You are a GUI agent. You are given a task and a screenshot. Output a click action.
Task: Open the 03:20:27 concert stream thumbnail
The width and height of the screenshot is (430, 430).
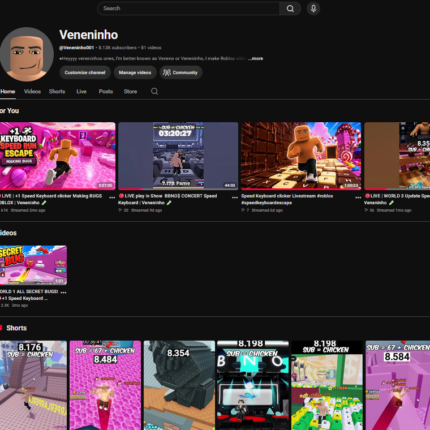pos(178,156)
